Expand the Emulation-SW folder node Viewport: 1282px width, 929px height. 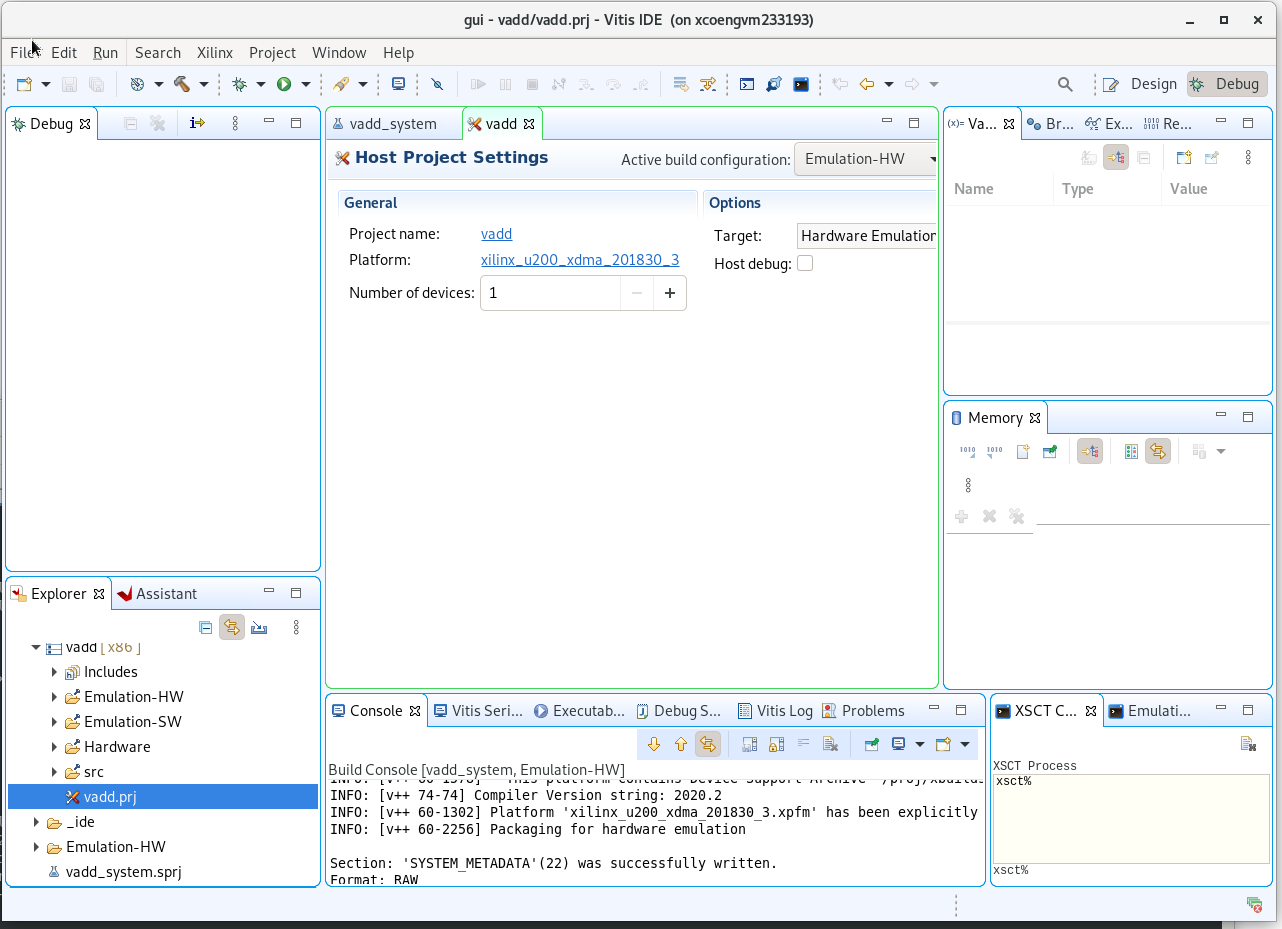(x=54, y=722)
